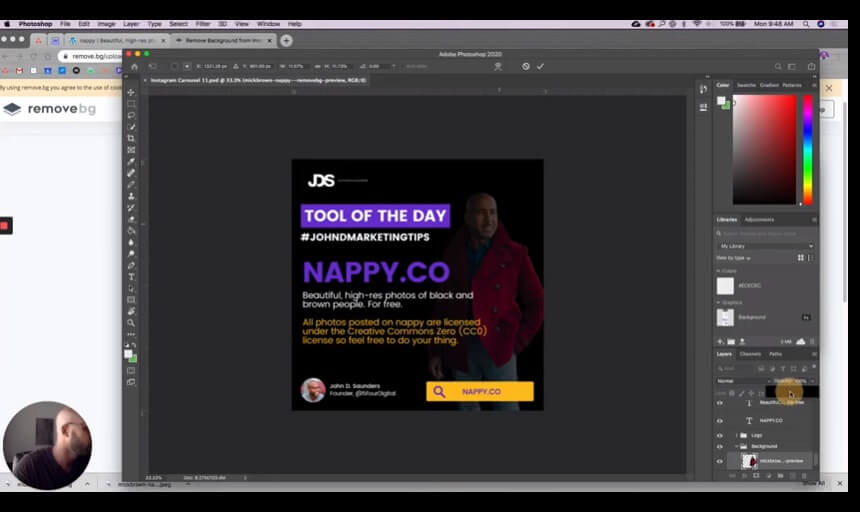This screenshot has width=860, height=512.
Task: Select the Eyedropper tool
Action: click(x=131, y=162)
